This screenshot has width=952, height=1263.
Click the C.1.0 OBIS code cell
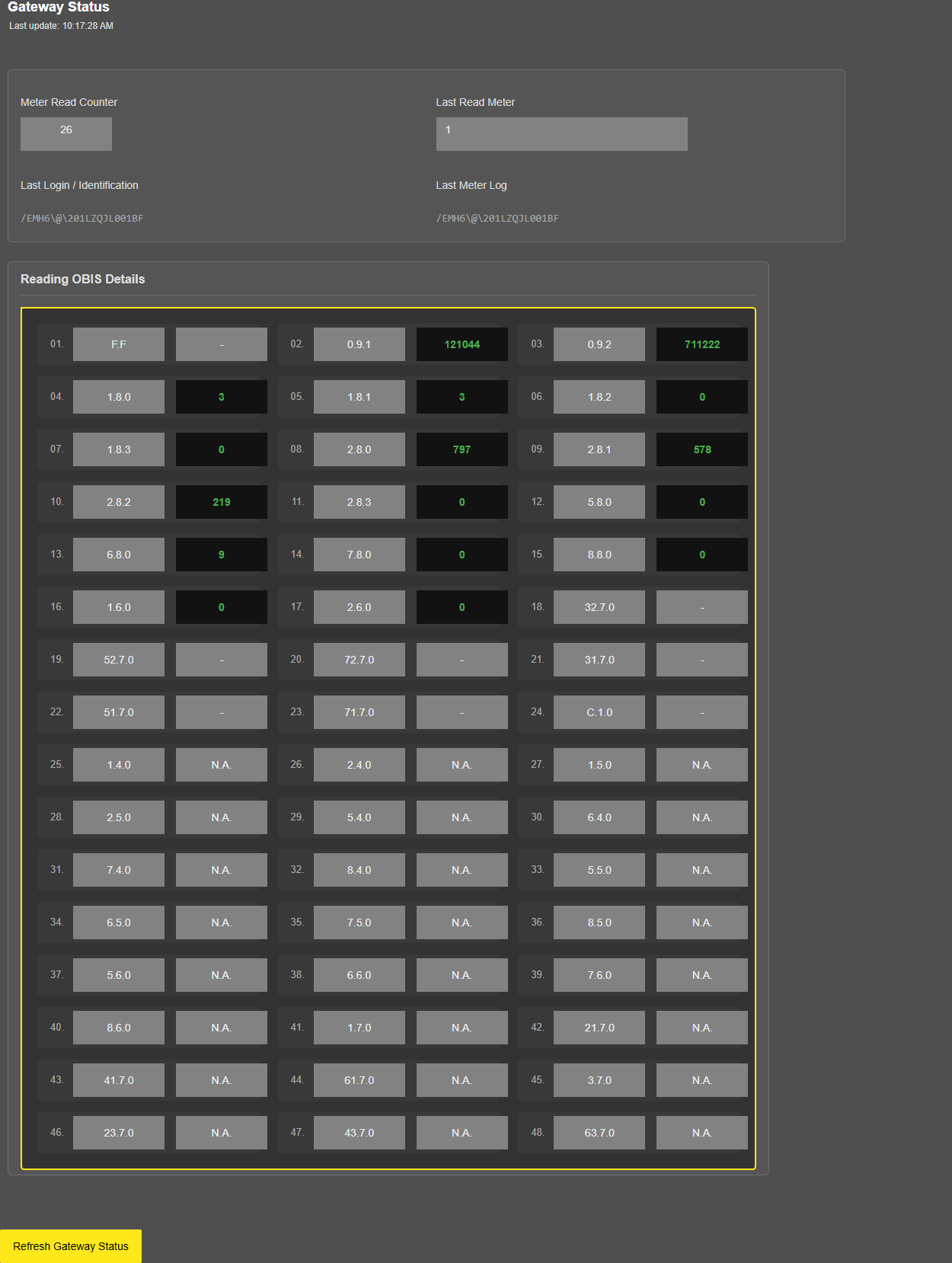coord(599,712)
